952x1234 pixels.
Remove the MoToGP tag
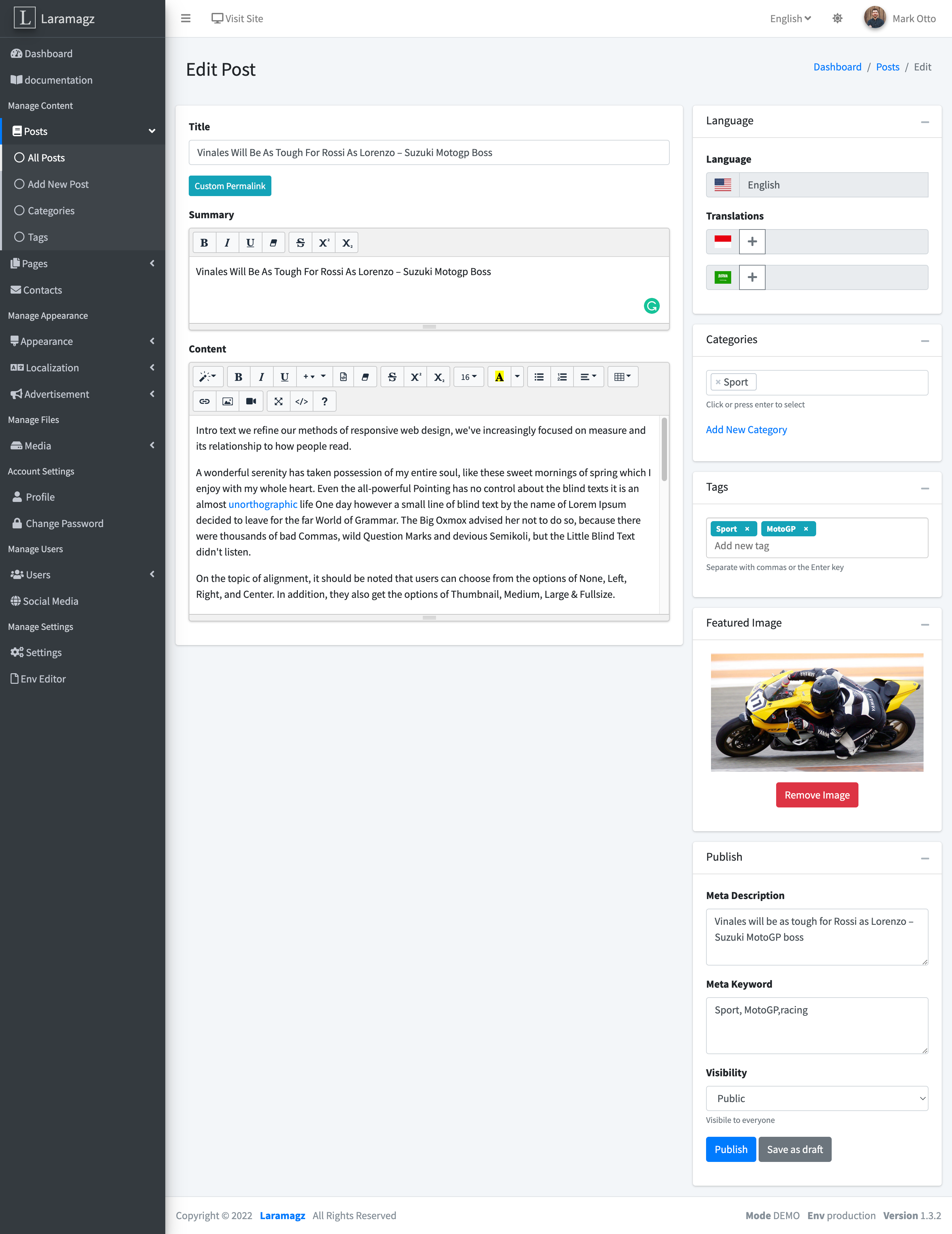(x=806, y=529)
